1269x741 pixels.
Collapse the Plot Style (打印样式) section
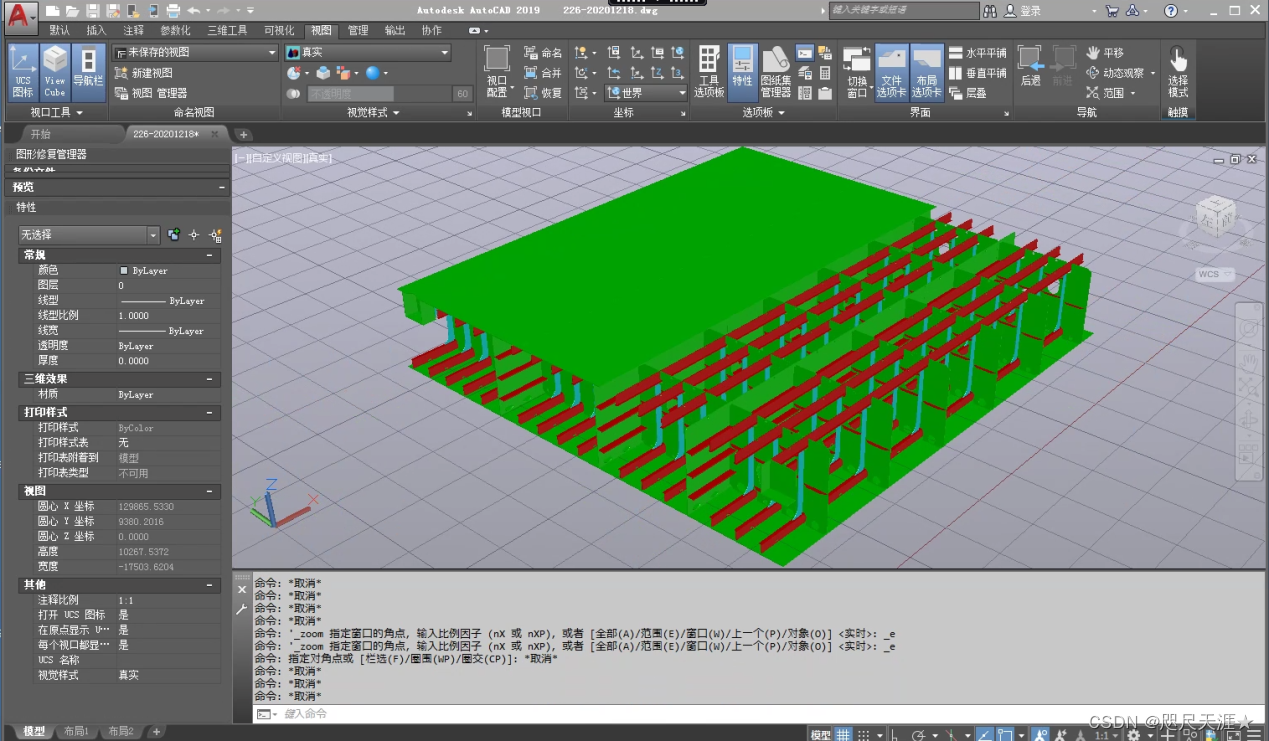211,412
